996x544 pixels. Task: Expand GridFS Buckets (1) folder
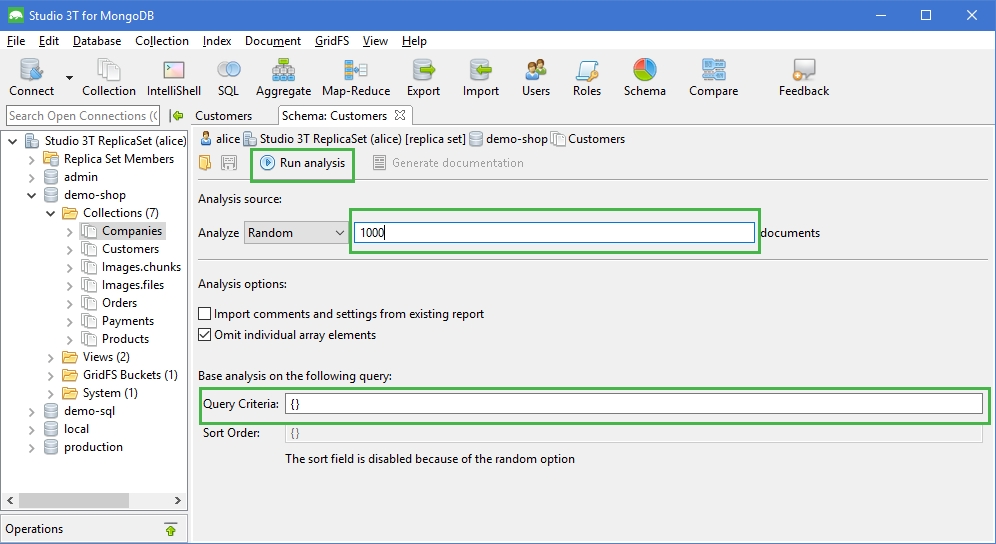pyautogui.click(x=51, y=376)
